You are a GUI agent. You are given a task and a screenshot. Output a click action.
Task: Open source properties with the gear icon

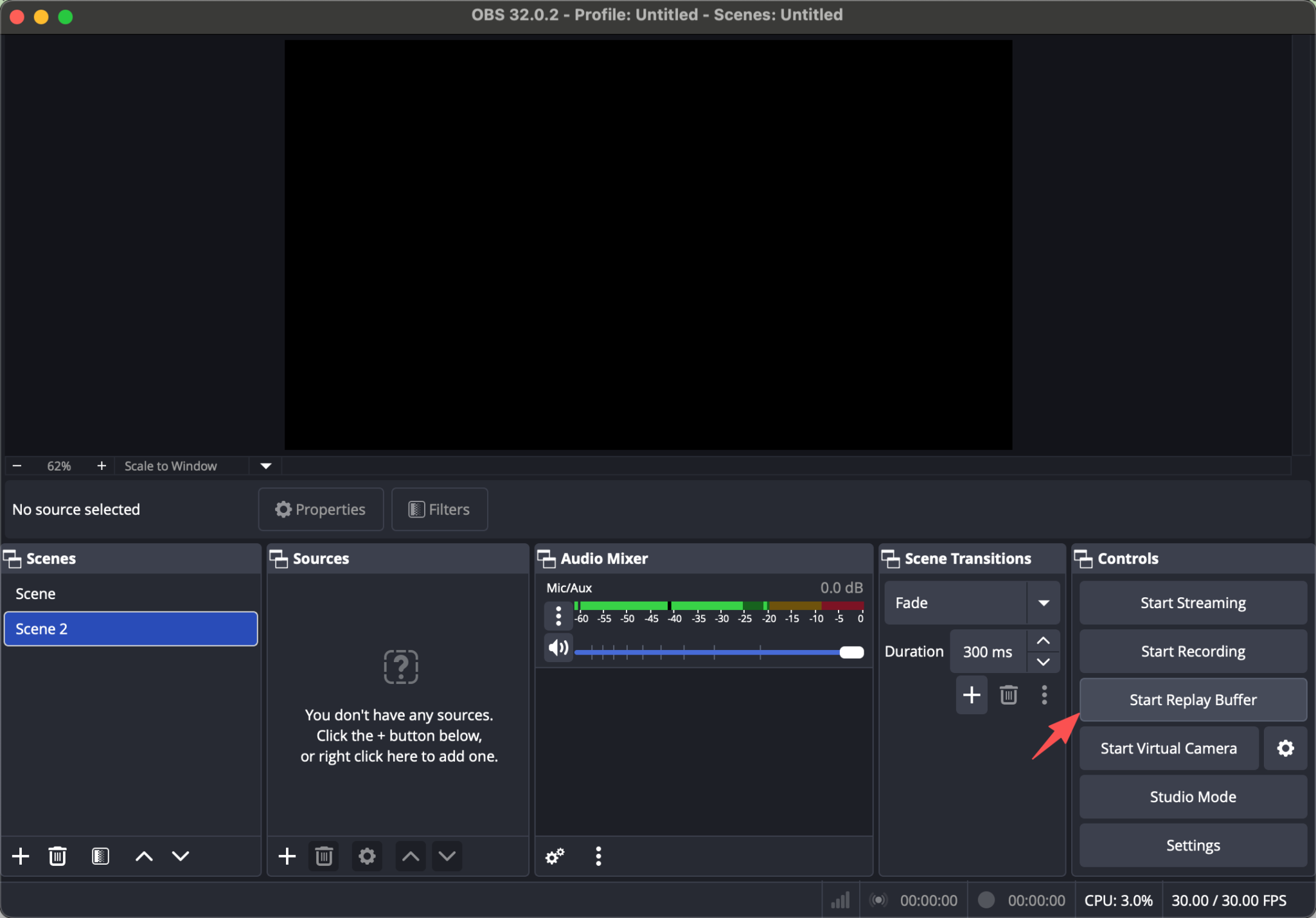(366, 856)
